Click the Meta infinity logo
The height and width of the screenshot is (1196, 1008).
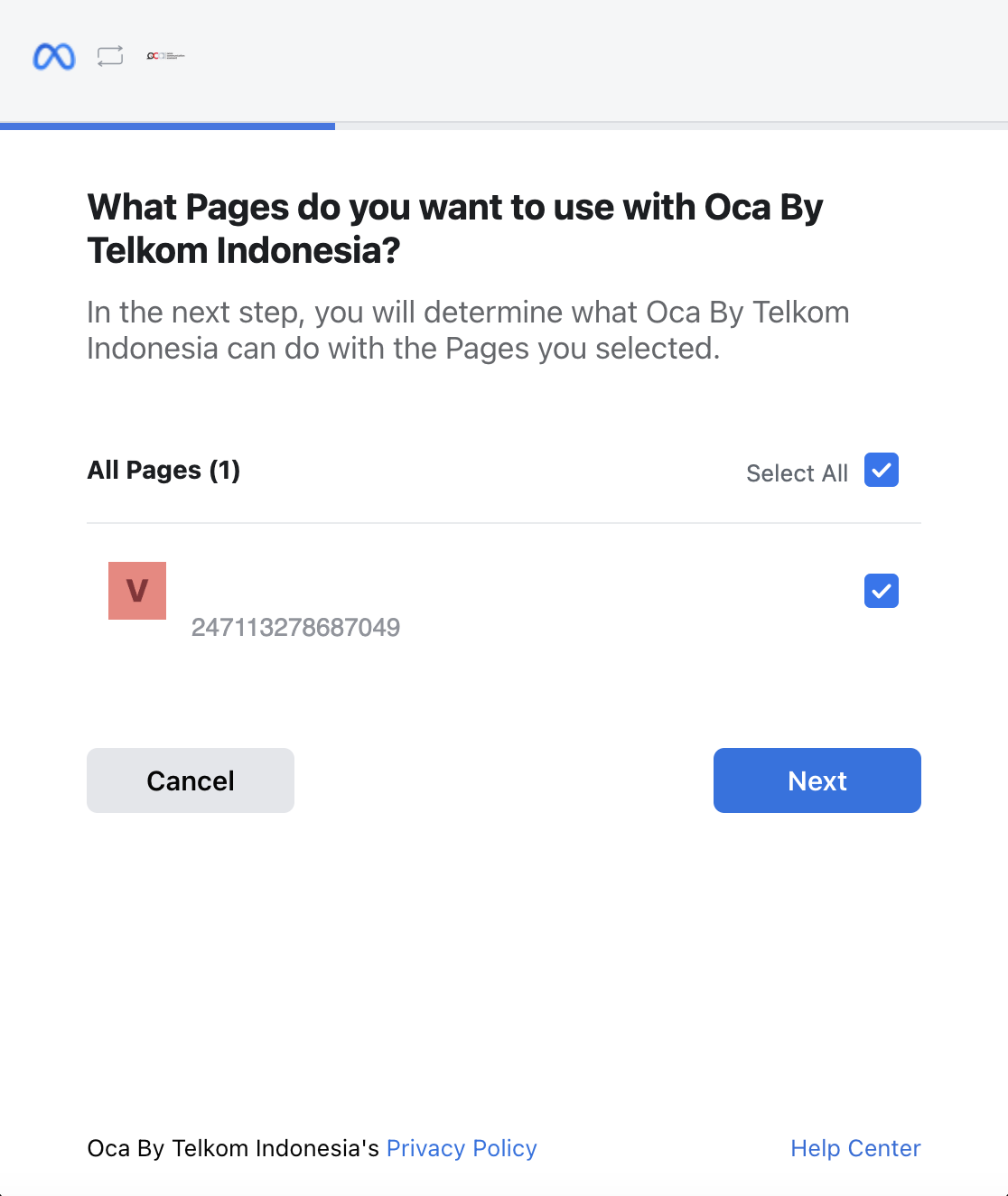coord(54,57)
